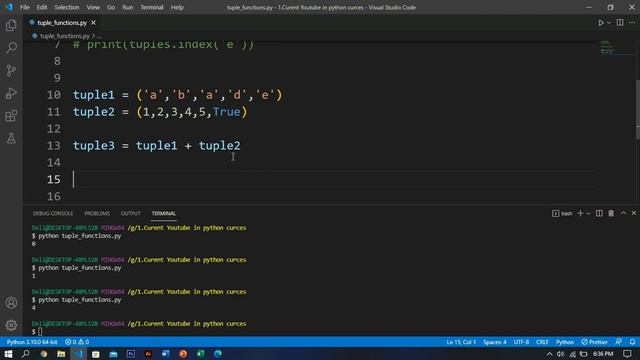
Task: Close the tuple_functions.py tab
Action: (x=93, y=23)
